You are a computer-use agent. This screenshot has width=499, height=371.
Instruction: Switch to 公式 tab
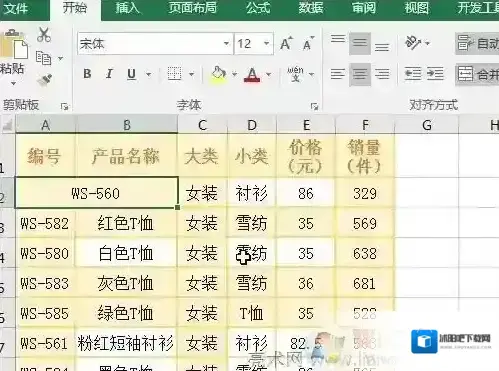coord(258,8)
